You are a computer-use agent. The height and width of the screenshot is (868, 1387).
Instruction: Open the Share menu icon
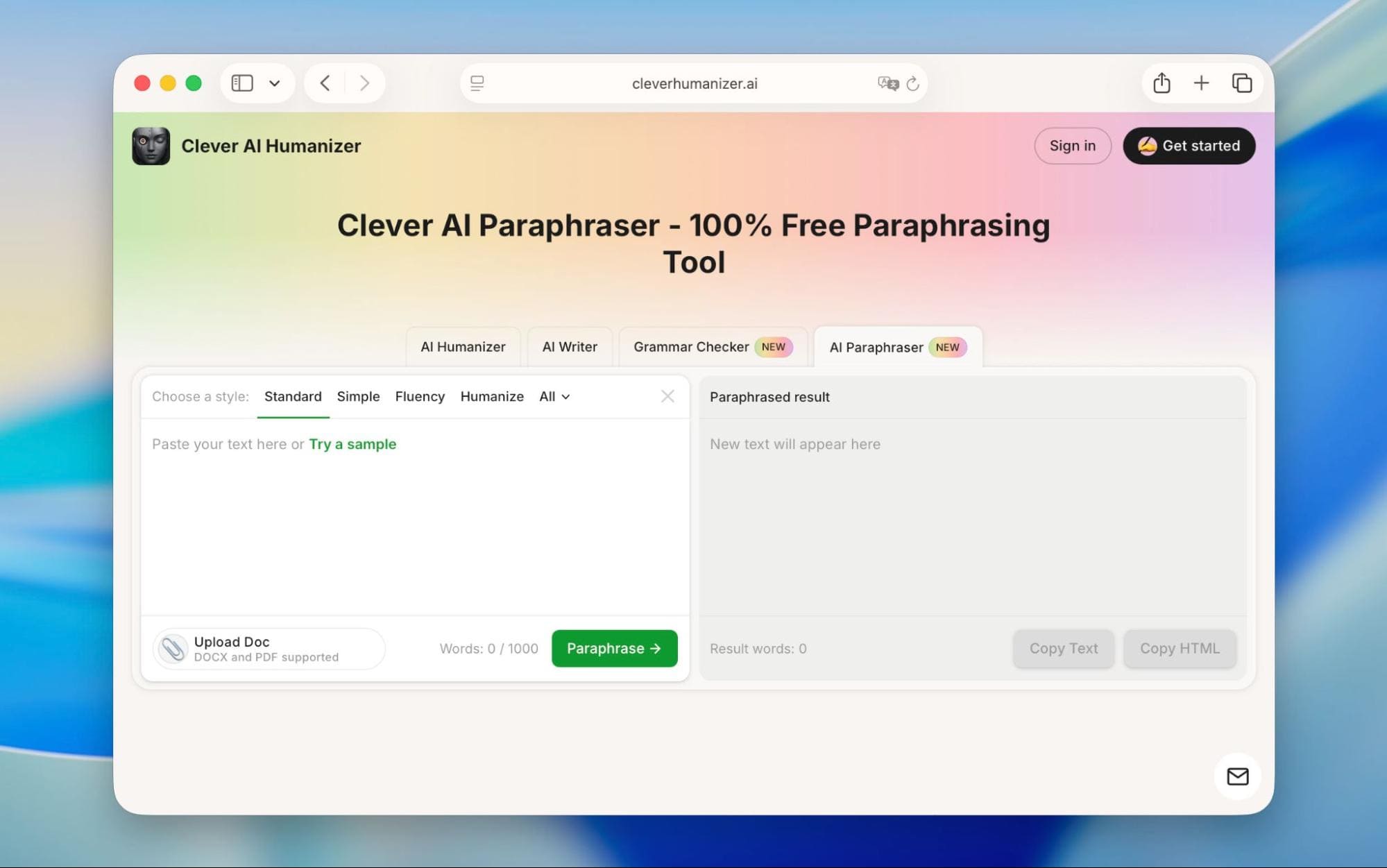click(1161, 83)
